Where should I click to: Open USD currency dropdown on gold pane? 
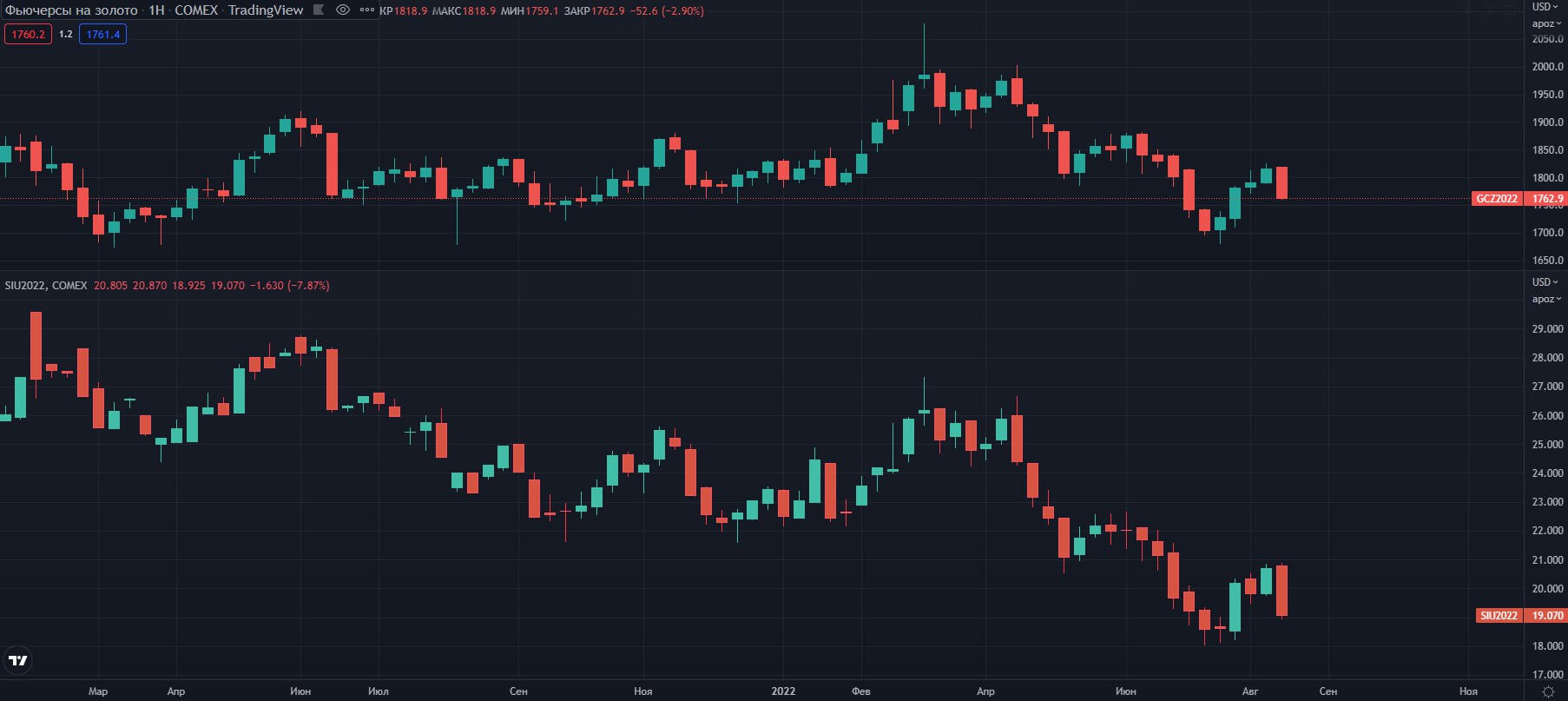[x=1546, y=7]
